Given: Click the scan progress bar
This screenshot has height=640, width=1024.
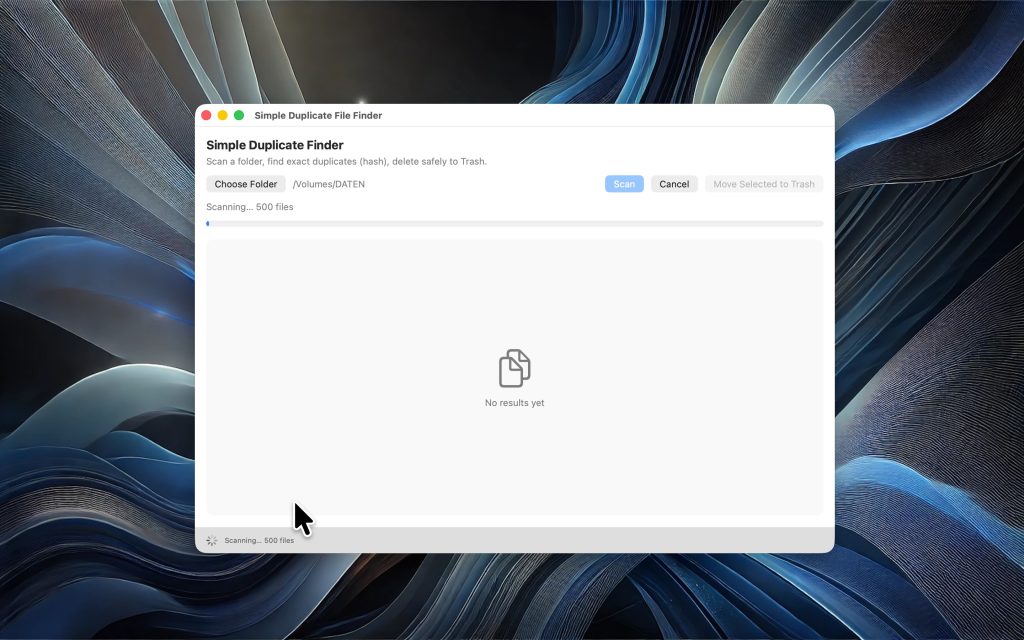Looking at the screenshot, I should point(514,224).
